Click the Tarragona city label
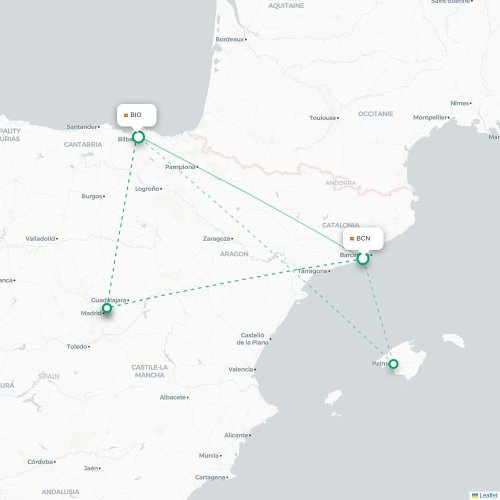Image resolution: width=500 pixels, height=500 pixels. [x=312, y=271]
